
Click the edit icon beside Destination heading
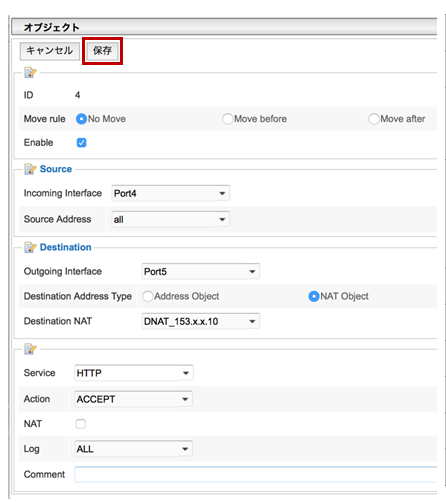pos(30,247)
